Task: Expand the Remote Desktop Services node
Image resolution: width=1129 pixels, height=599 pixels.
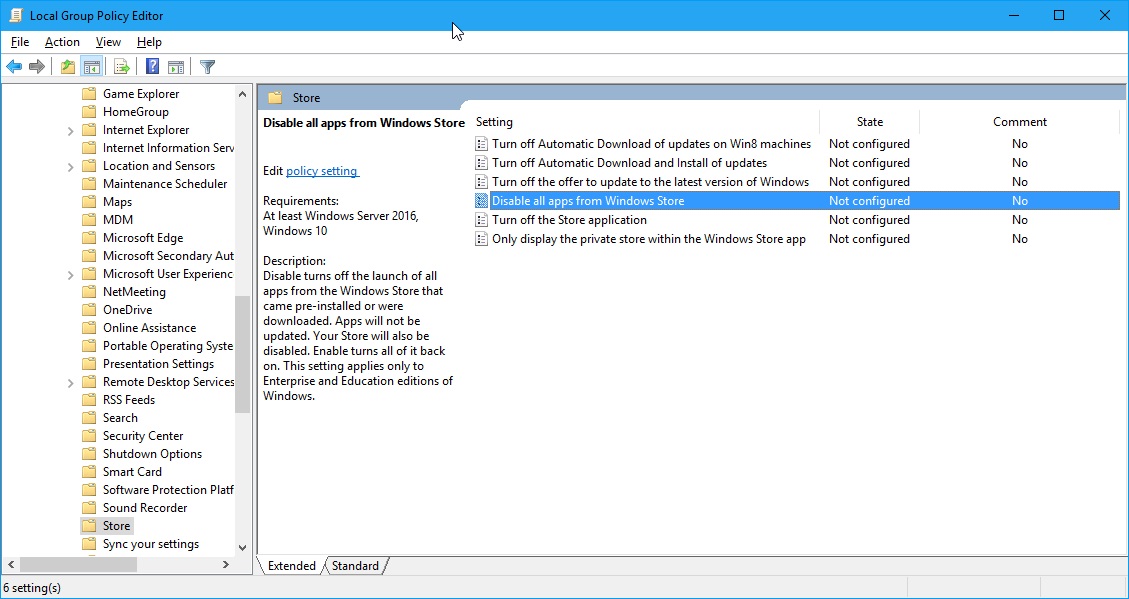Action: tap(71, 382)
